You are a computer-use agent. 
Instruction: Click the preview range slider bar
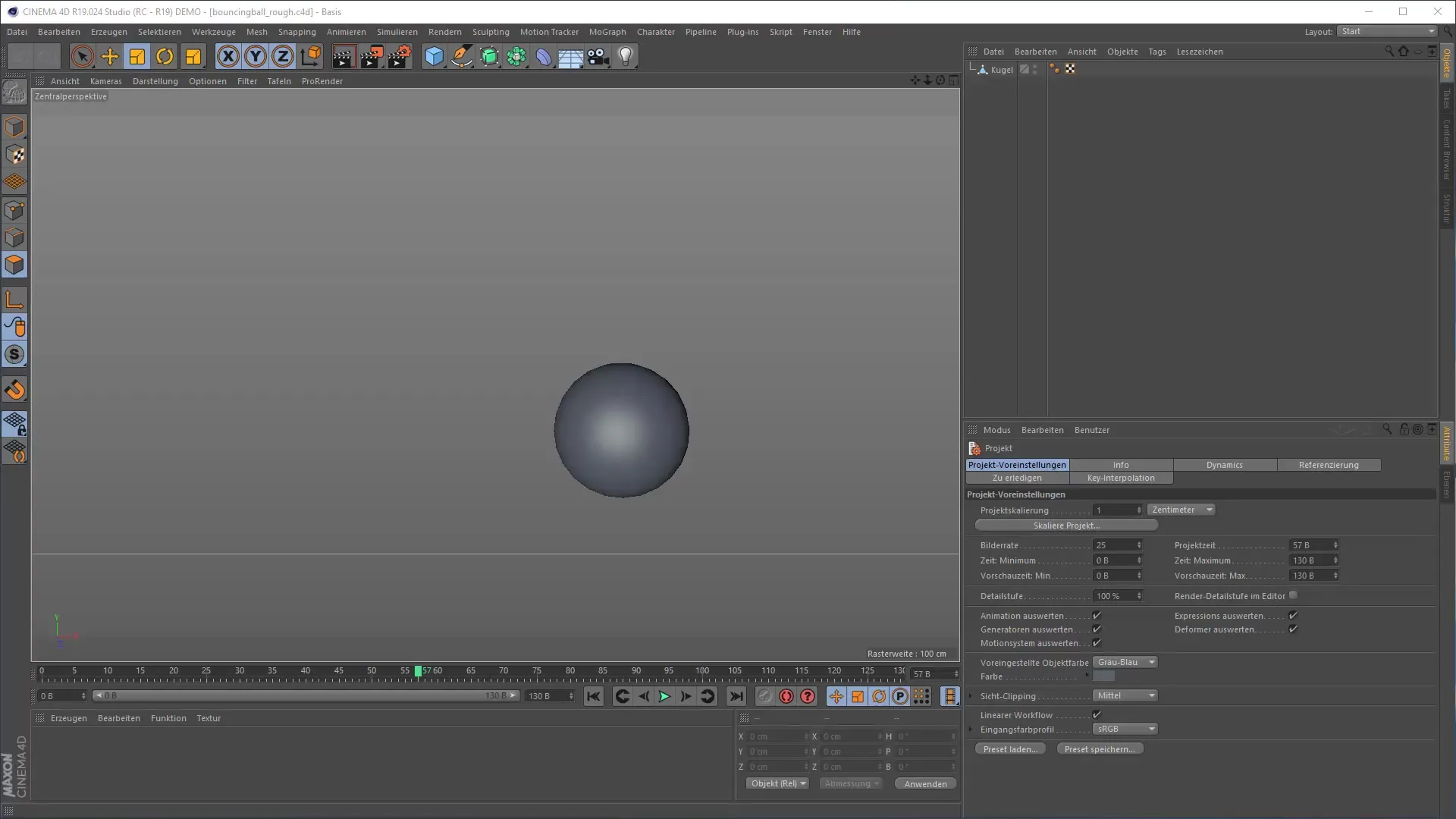(306, 695)
